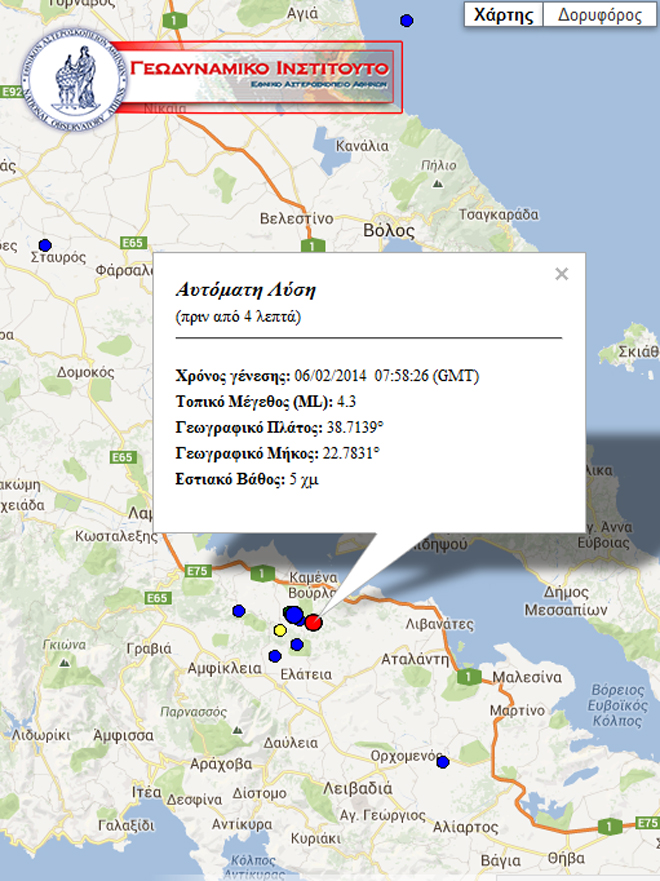Open the Γεωδυναμικό Ινστιτούτο logo banner

tap(262, 77)
